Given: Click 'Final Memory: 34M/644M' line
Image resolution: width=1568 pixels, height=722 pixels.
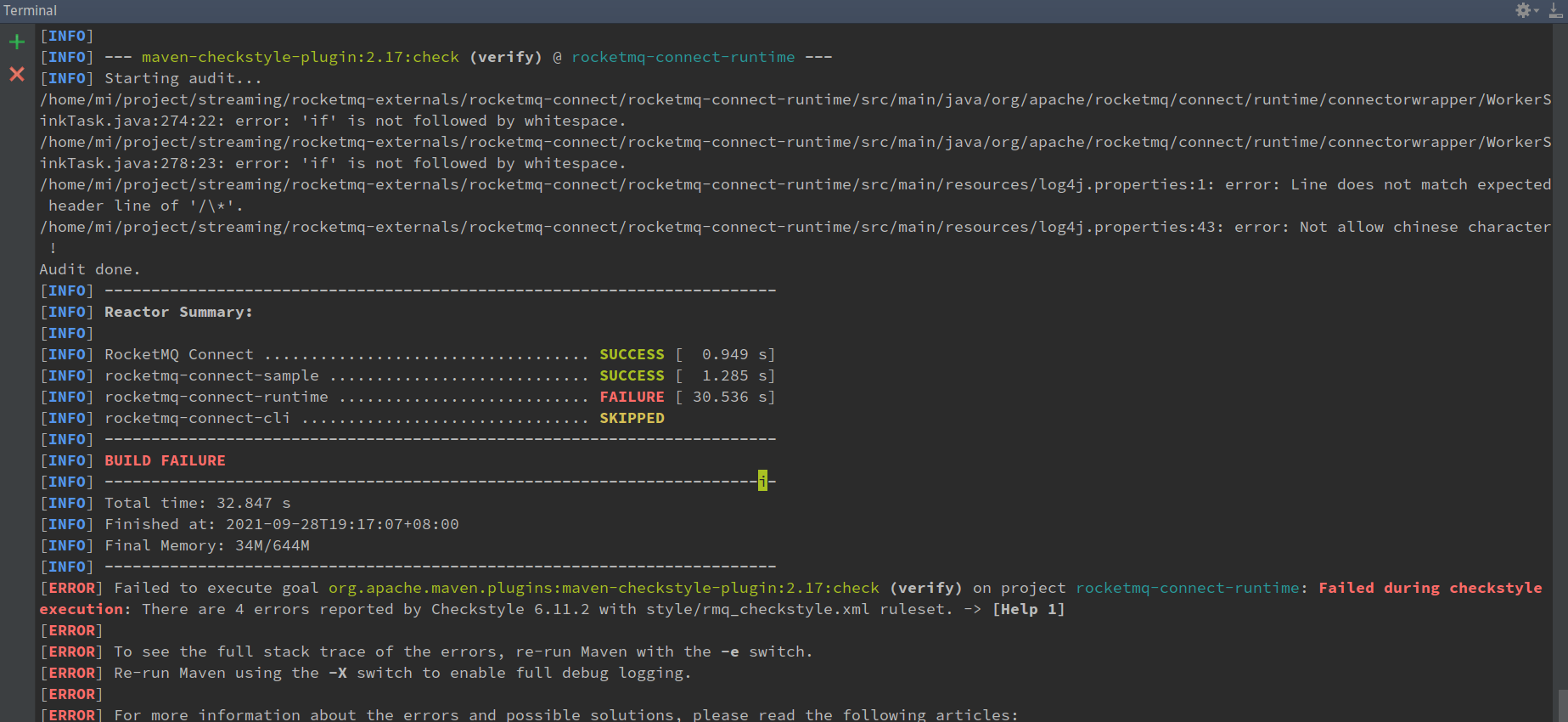Looking at the screenshot, I should click(x=207, y=545).
